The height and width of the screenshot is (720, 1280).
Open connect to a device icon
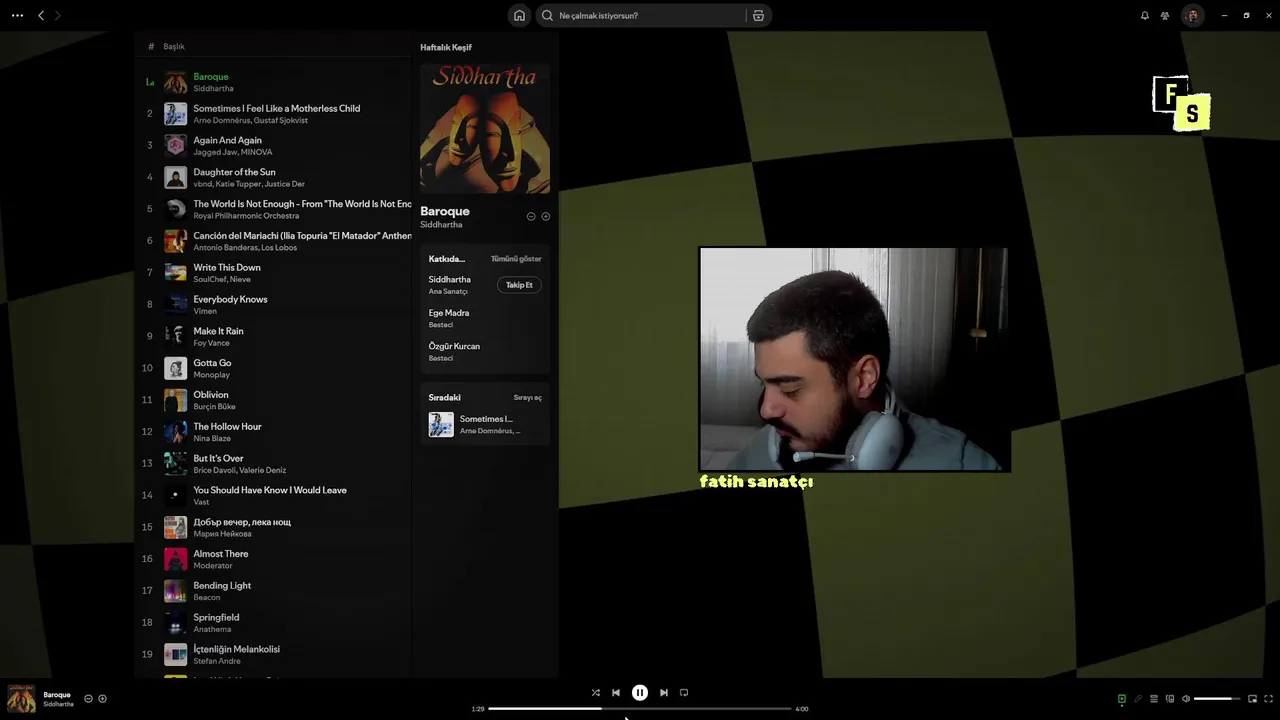(x=1170, y=699)
